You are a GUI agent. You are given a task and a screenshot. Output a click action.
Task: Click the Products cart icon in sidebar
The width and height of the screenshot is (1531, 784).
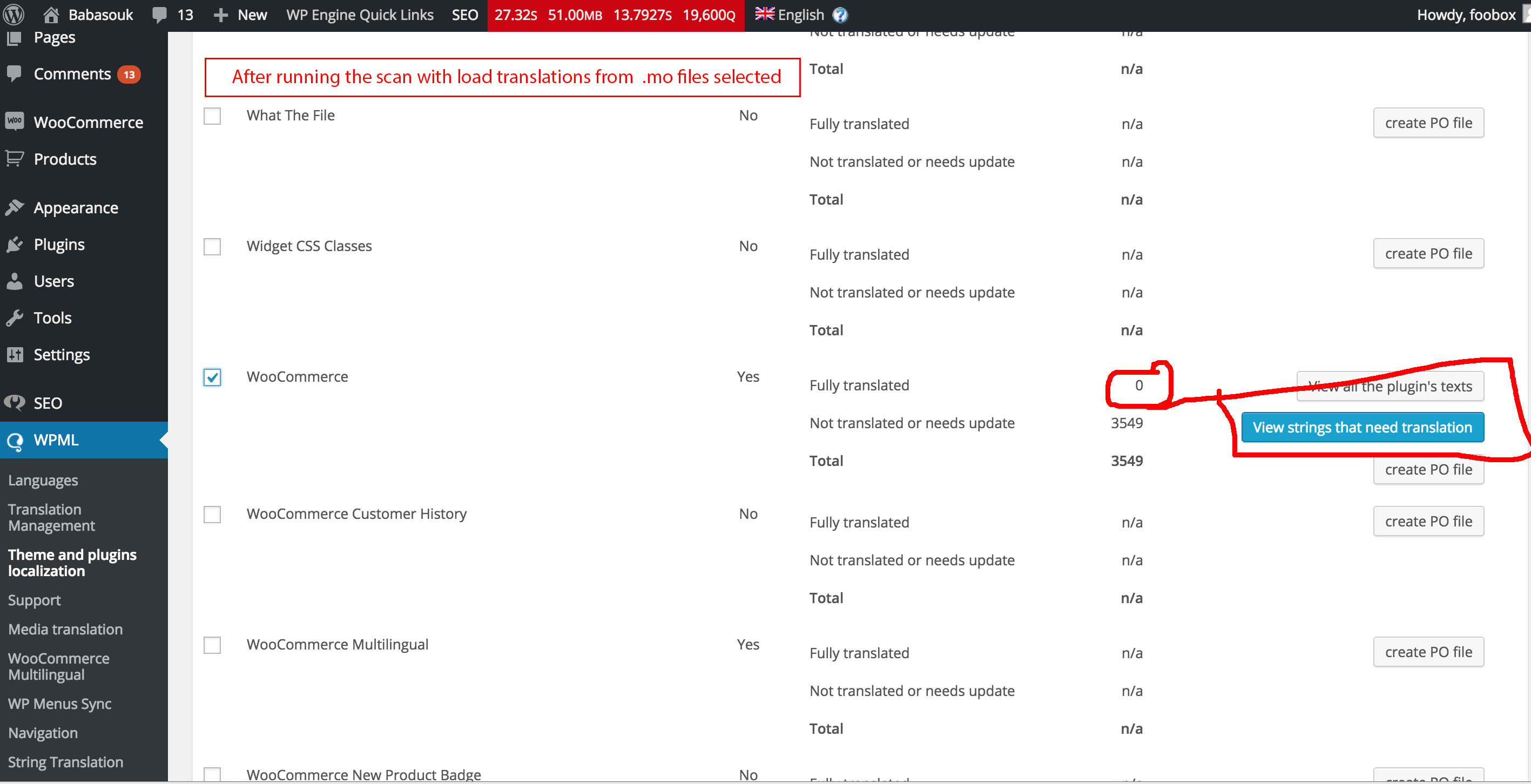(x=15, y=159)
